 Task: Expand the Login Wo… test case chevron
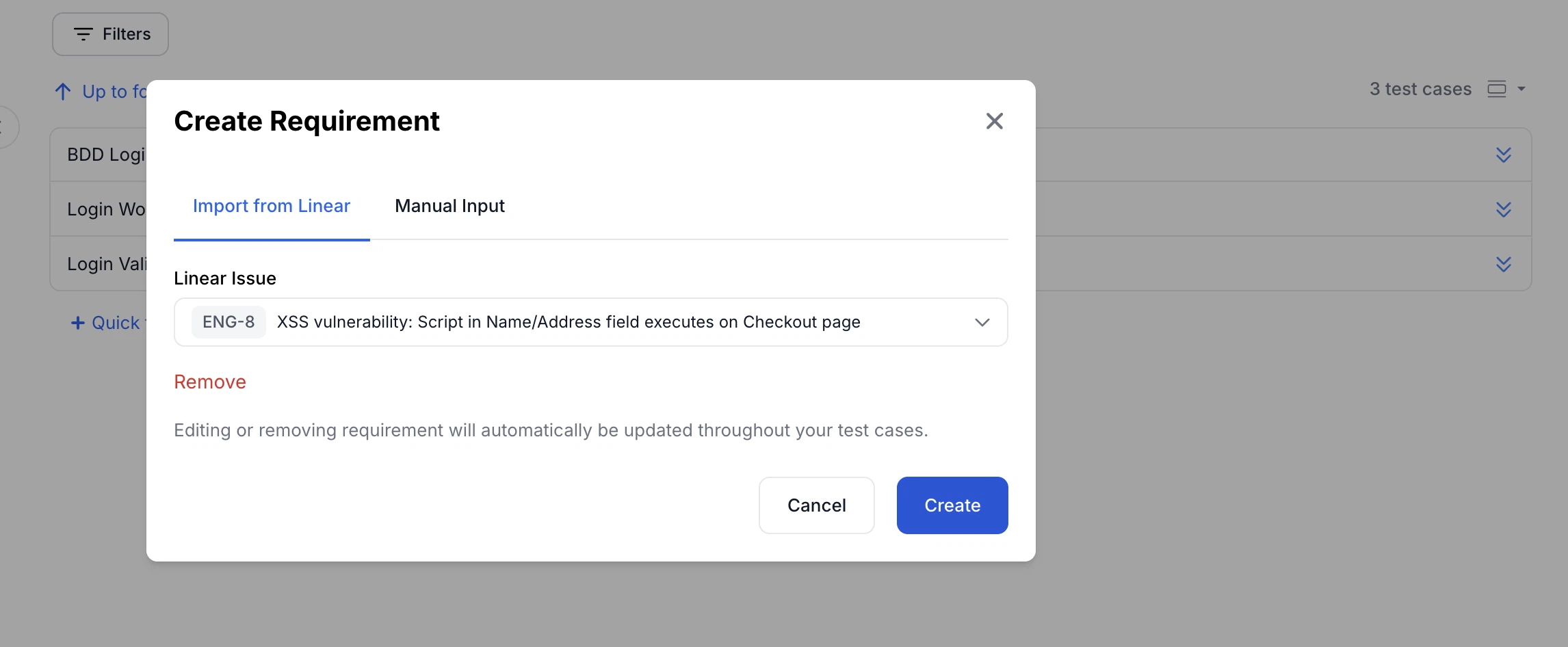pyautogui.click(x=1503, y=209)
